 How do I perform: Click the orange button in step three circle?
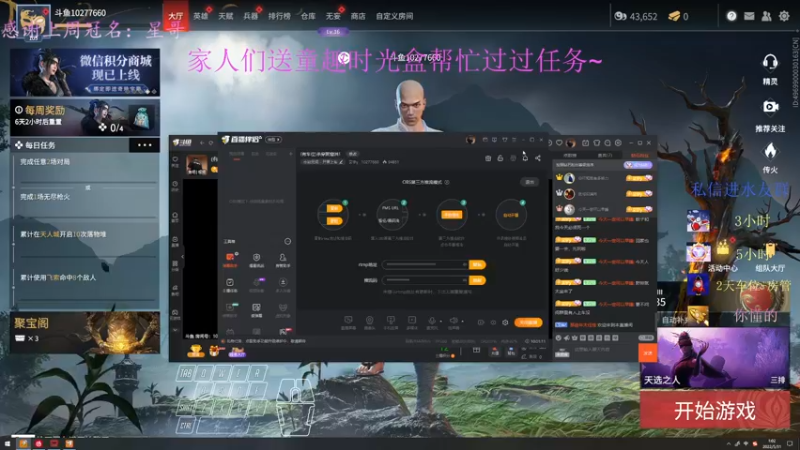point(452,215)
